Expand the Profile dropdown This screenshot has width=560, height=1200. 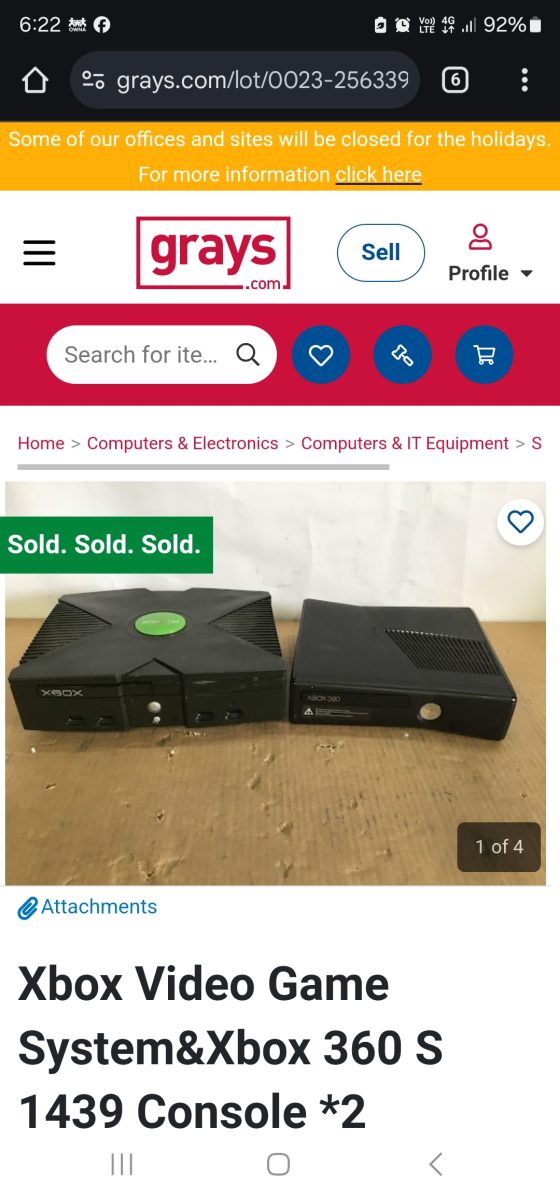(x=490, y=253)
